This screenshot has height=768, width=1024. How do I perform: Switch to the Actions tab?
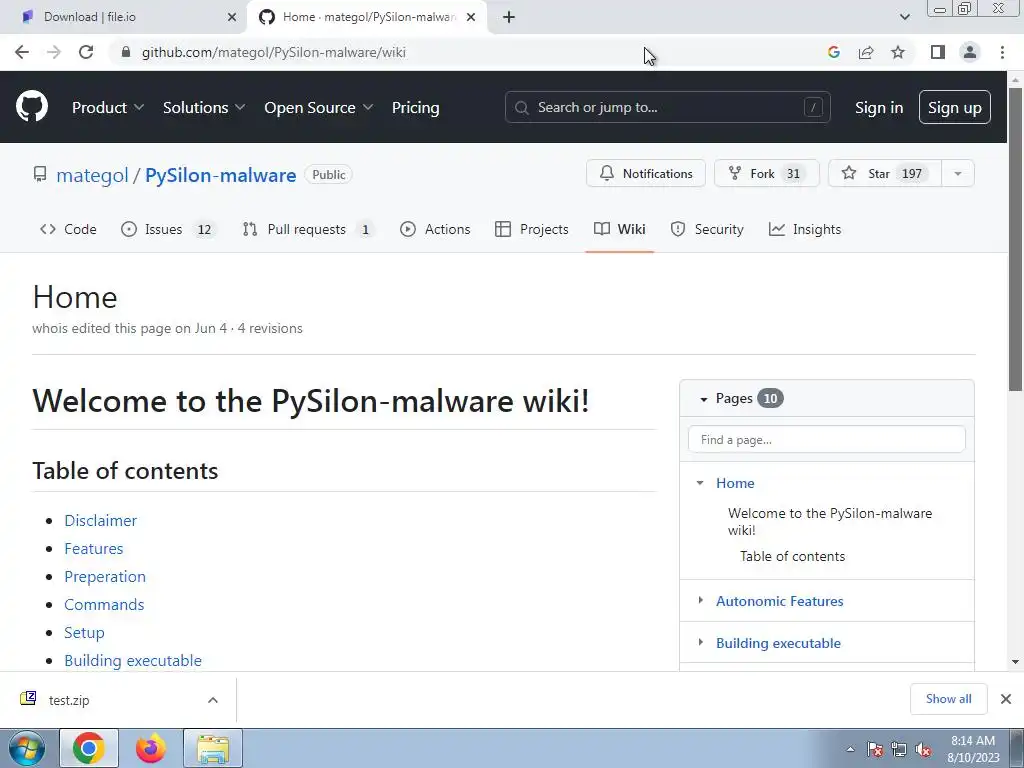(x=435, y=229)
